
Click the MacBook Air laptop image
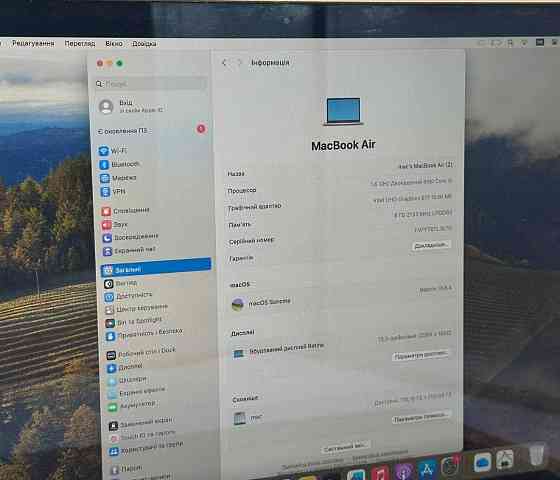click(343, 111)
